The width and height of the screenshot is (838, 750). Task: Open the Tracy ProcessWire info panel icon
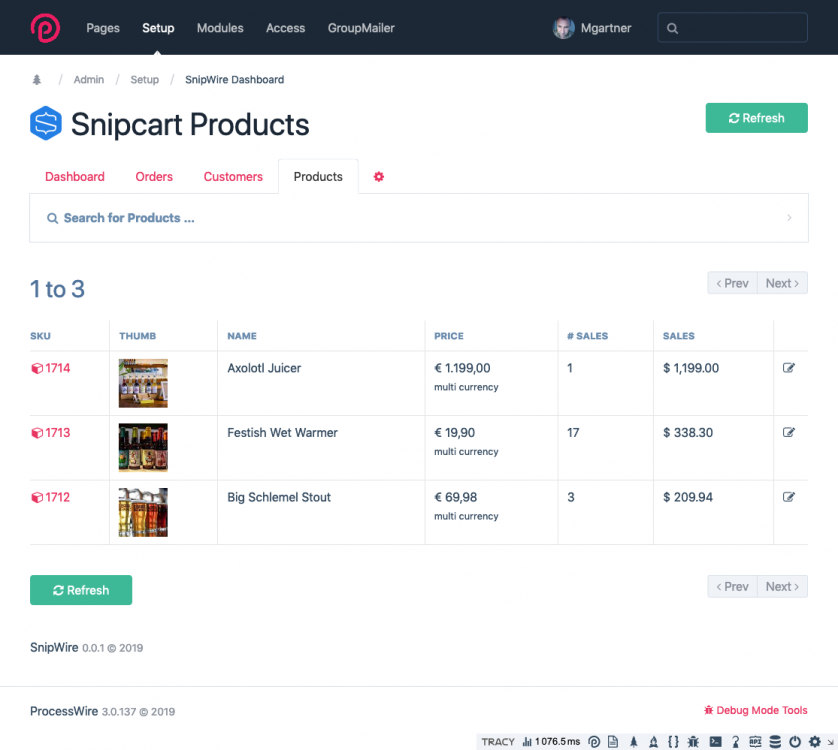pos(594,741)
